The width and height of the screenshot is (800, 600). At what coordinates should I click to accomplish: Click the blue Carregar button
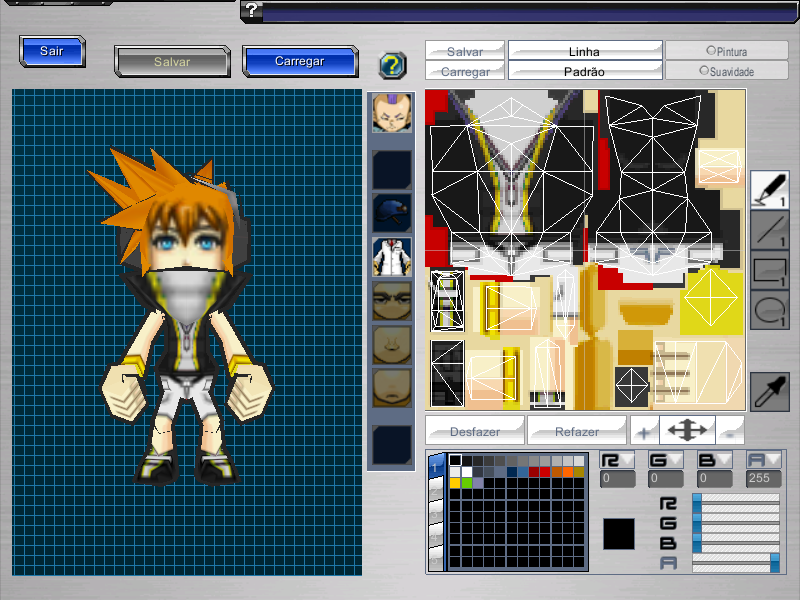click(300, 61)
